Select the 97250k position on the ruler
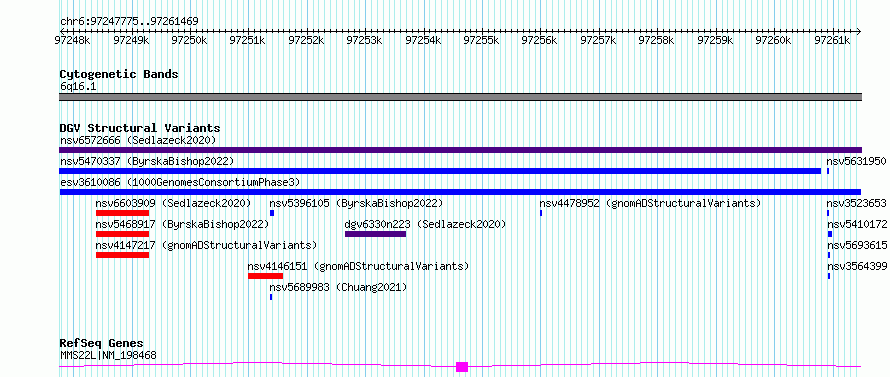Screen dimensions: 890x377 click(x=190, y=40)
